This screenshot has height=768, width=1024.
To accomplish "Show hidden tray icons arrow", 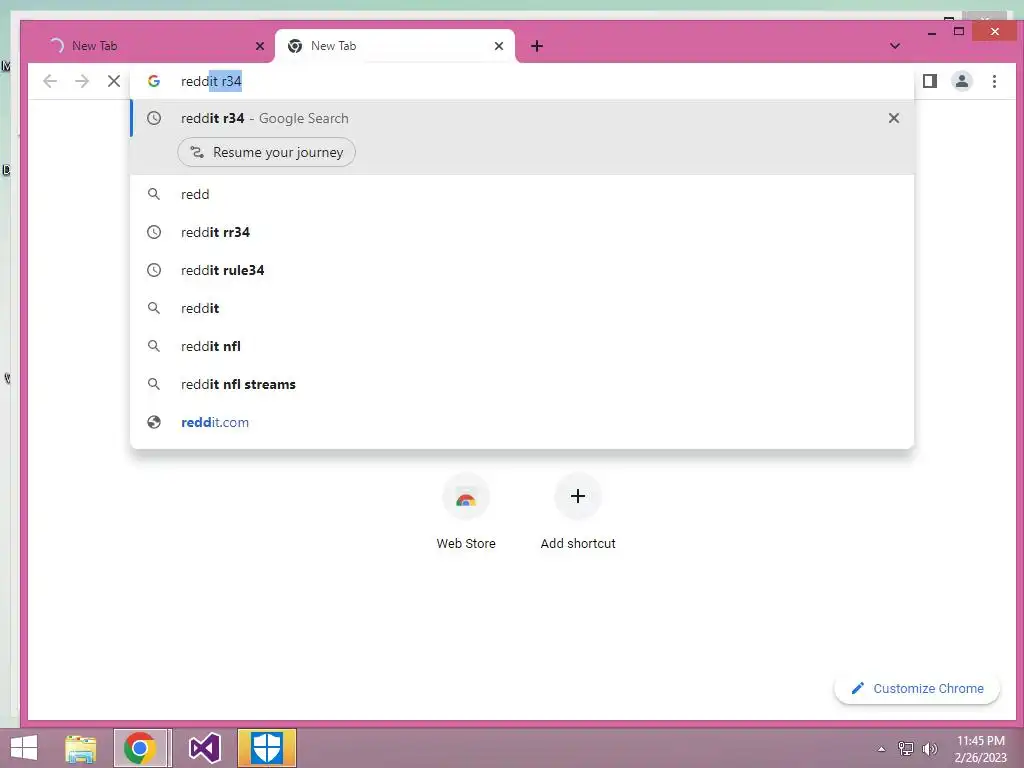I will tap(882, 748).
